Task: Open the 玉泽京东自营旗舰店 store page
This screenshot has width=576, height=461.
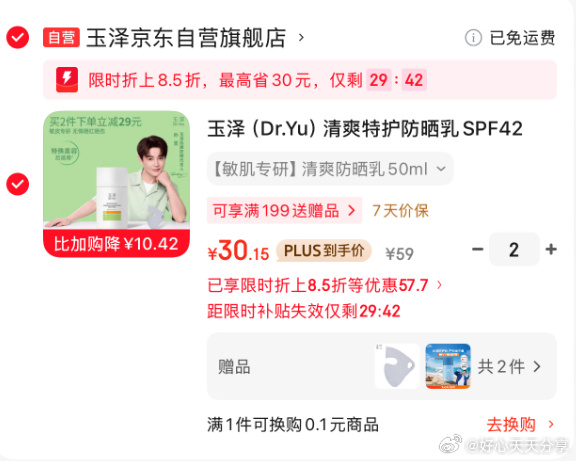Action: (195, 37)
